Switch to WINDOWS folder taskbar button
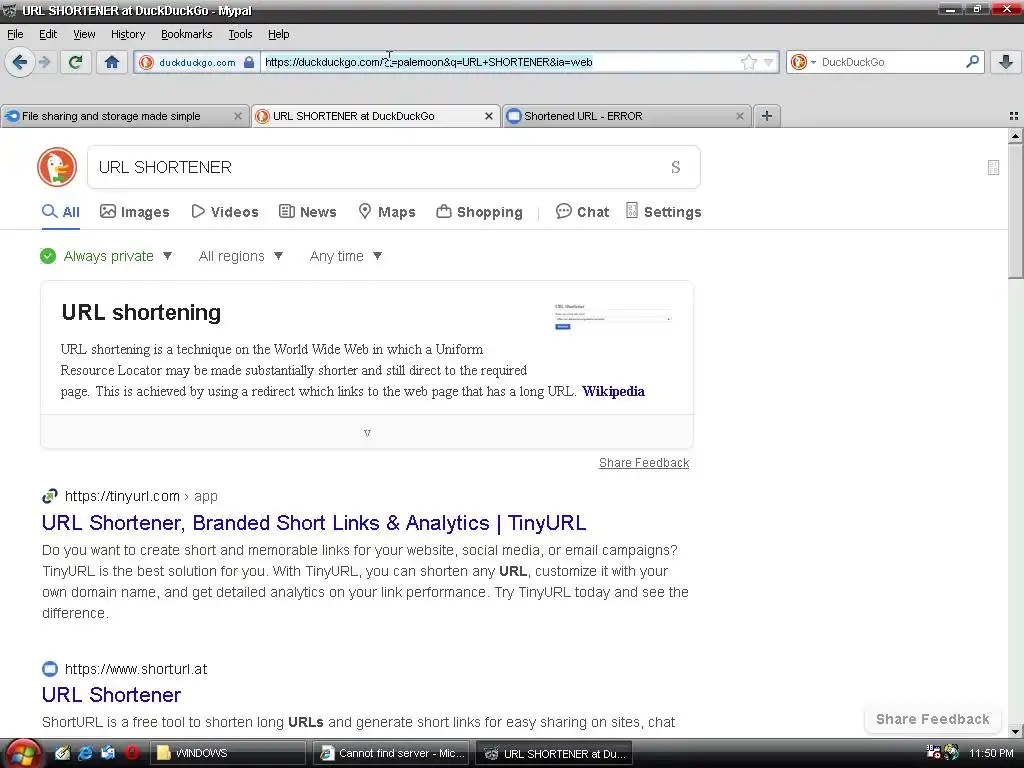 (228, 753)
